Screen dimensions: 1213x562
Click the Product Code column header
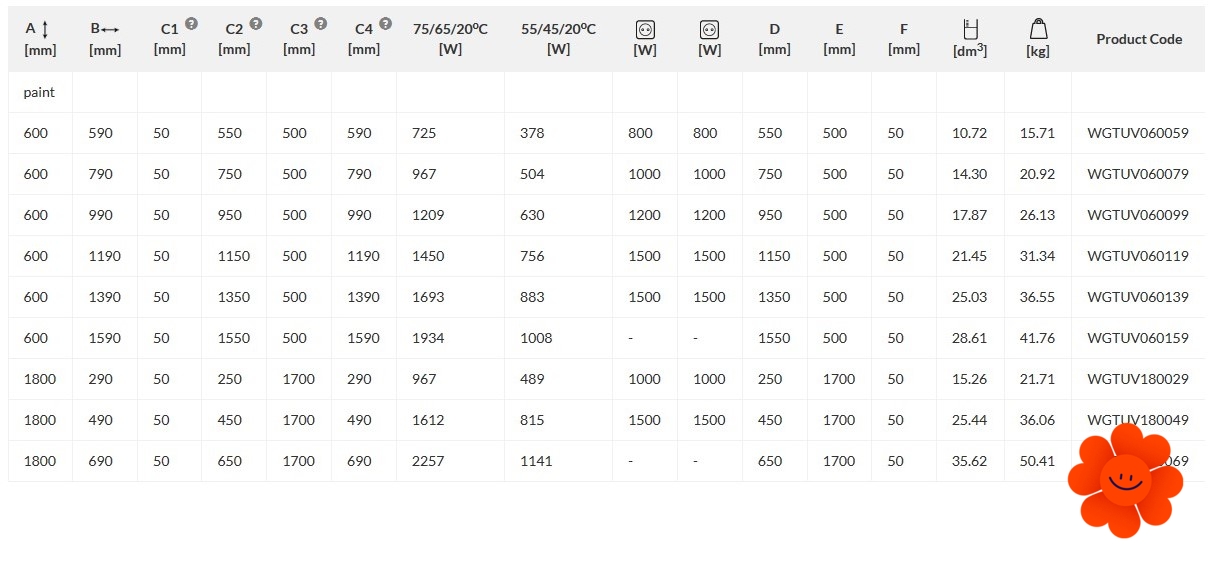tap(1139, 39)
